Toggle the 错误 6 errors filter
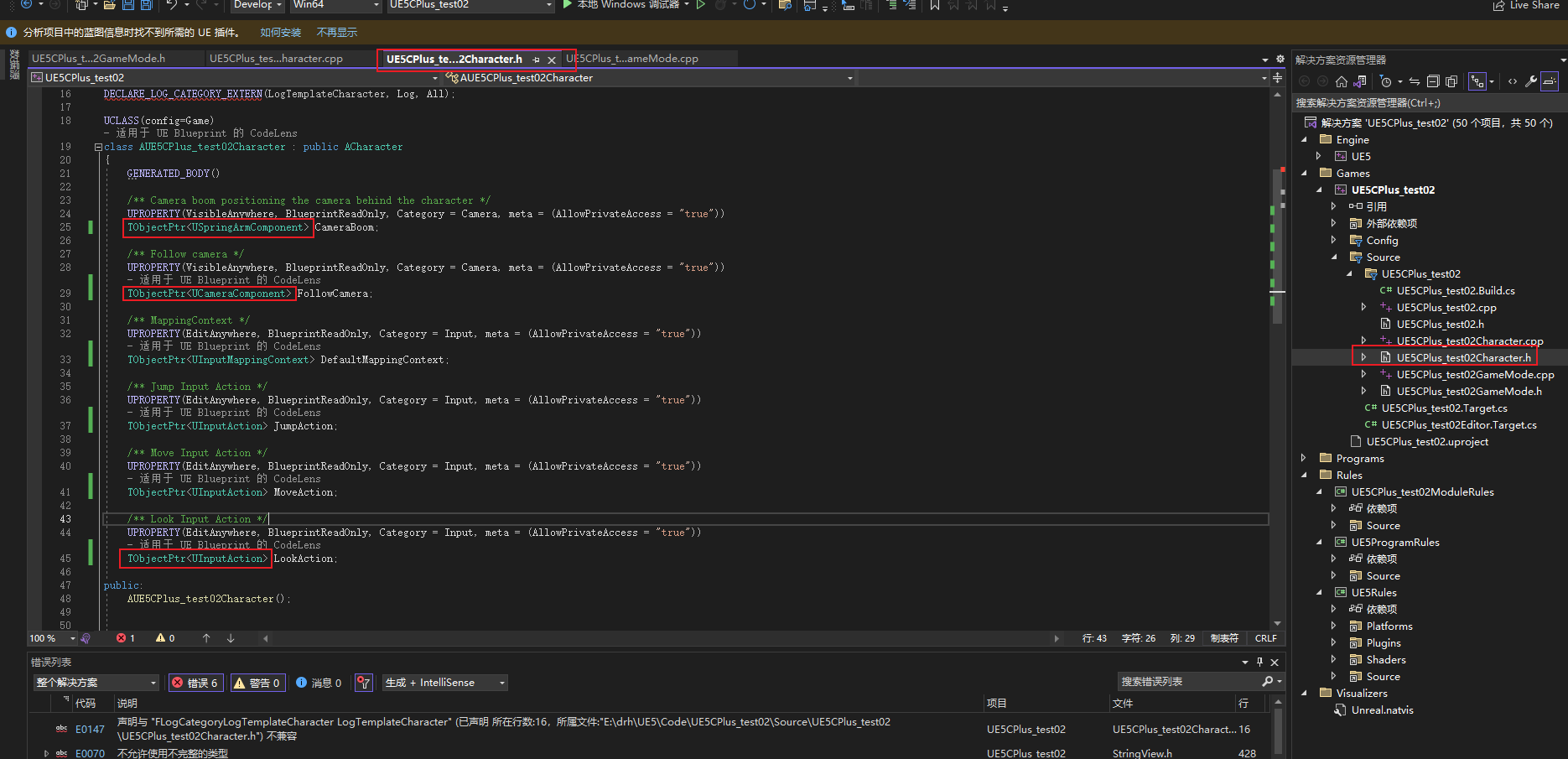 (197, 683)
